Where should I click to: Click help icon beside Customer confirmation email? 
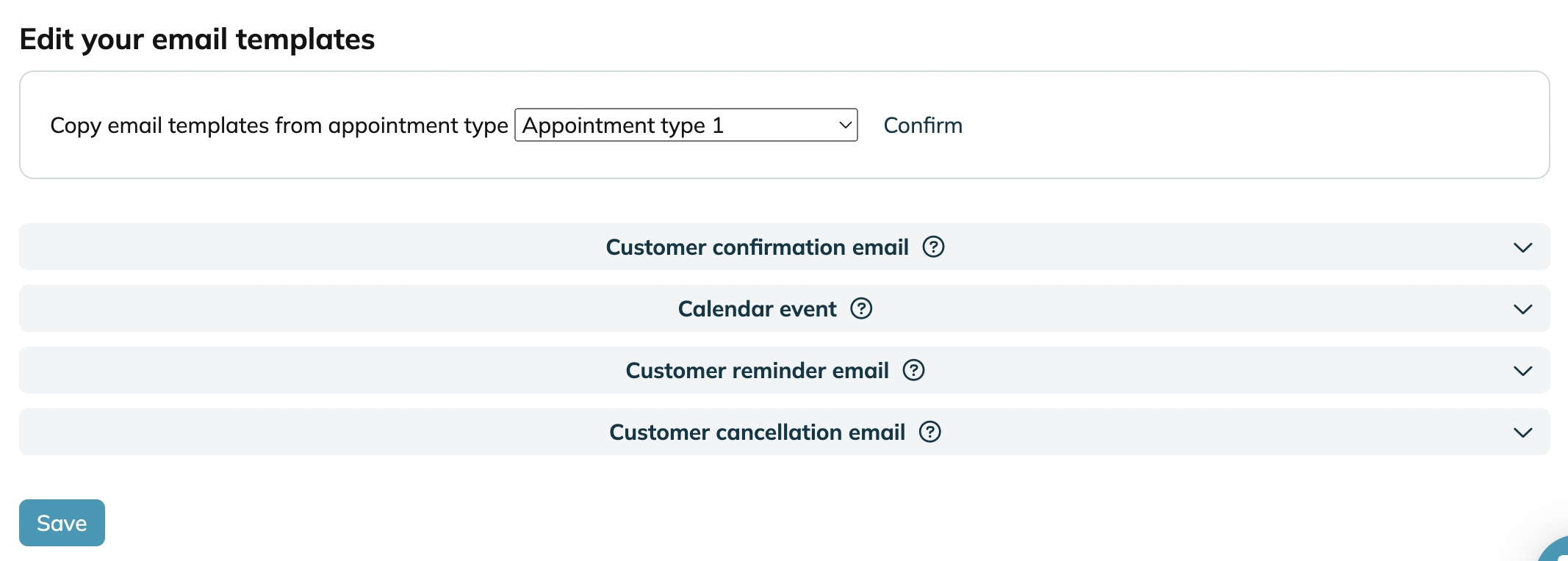pyautogui.click(x=933, y=247)
